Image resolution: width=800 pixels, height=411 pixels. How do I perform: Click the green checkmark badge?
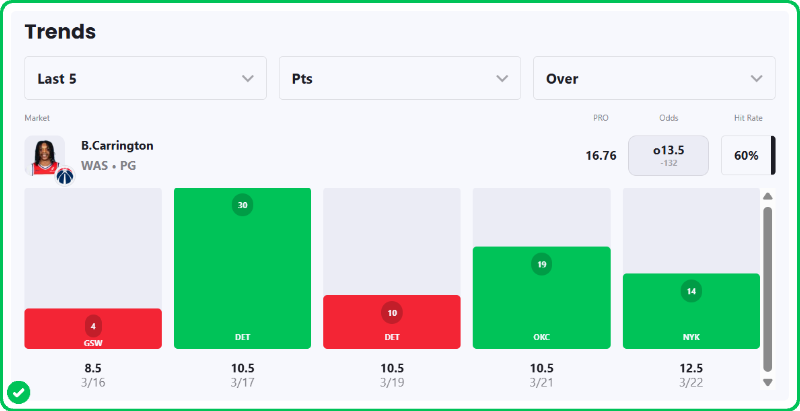(x=19, y=392)
